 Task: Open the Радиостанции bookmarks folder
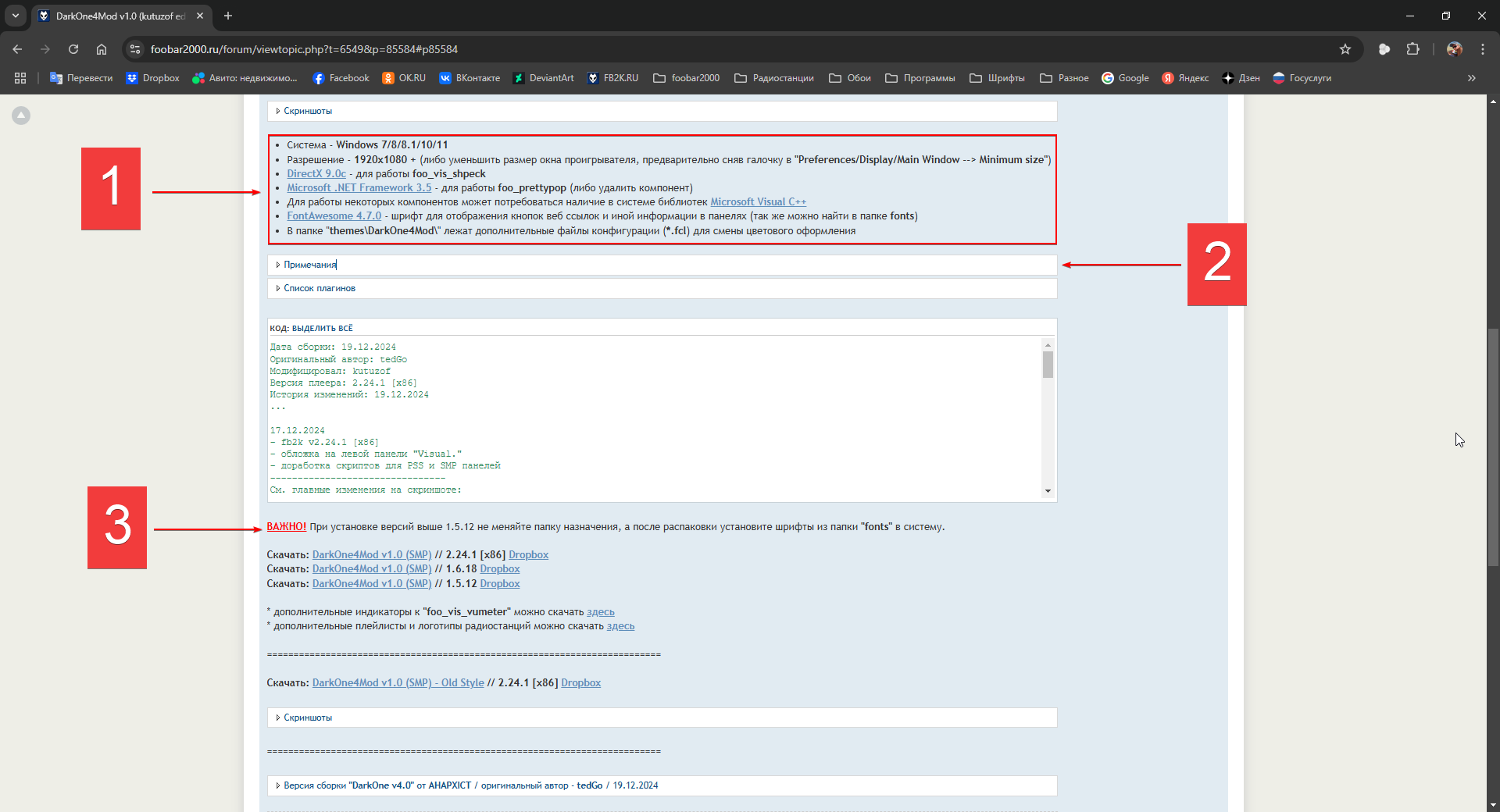tap(774, 78)
